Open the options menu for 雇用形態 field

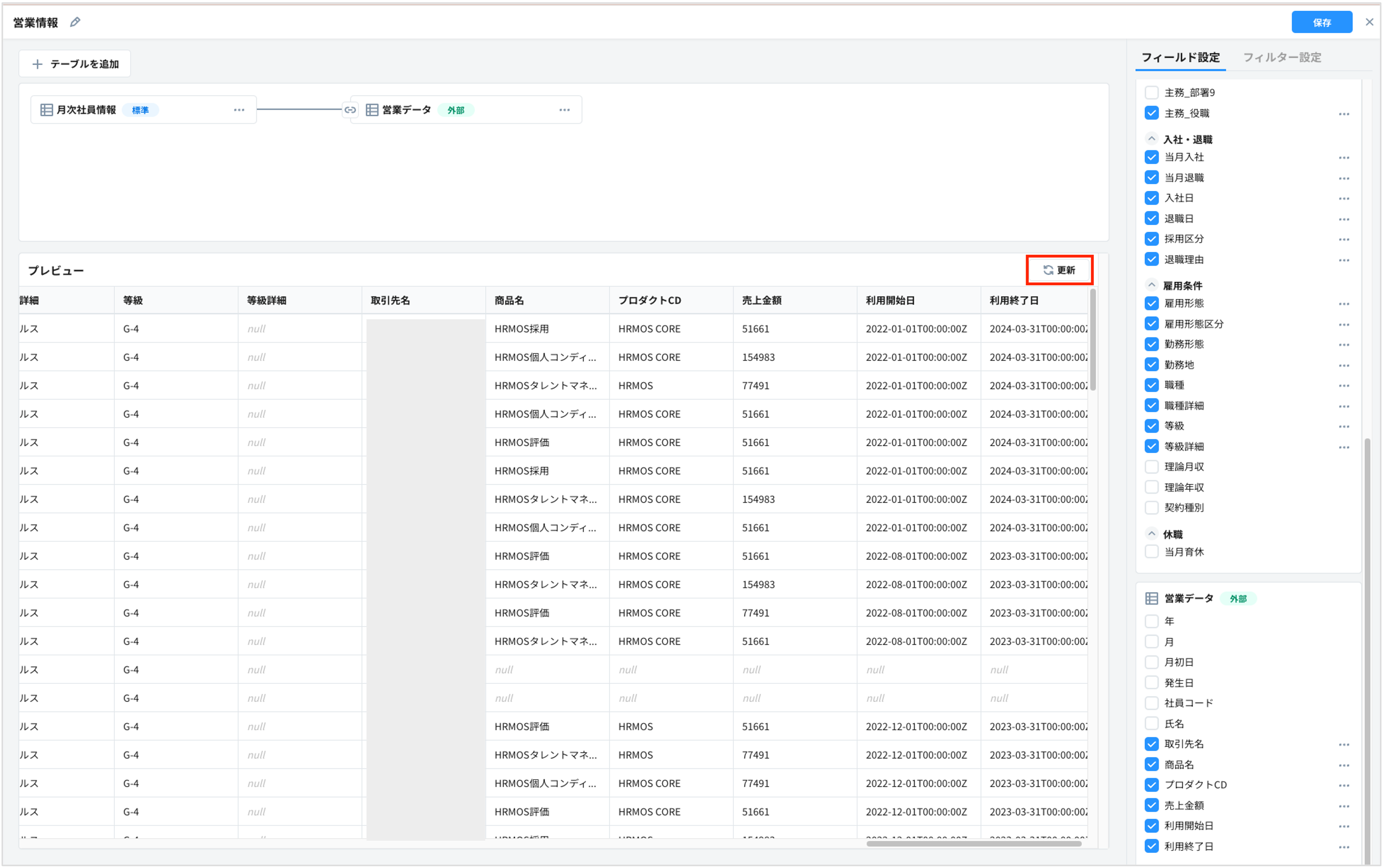1343,304
